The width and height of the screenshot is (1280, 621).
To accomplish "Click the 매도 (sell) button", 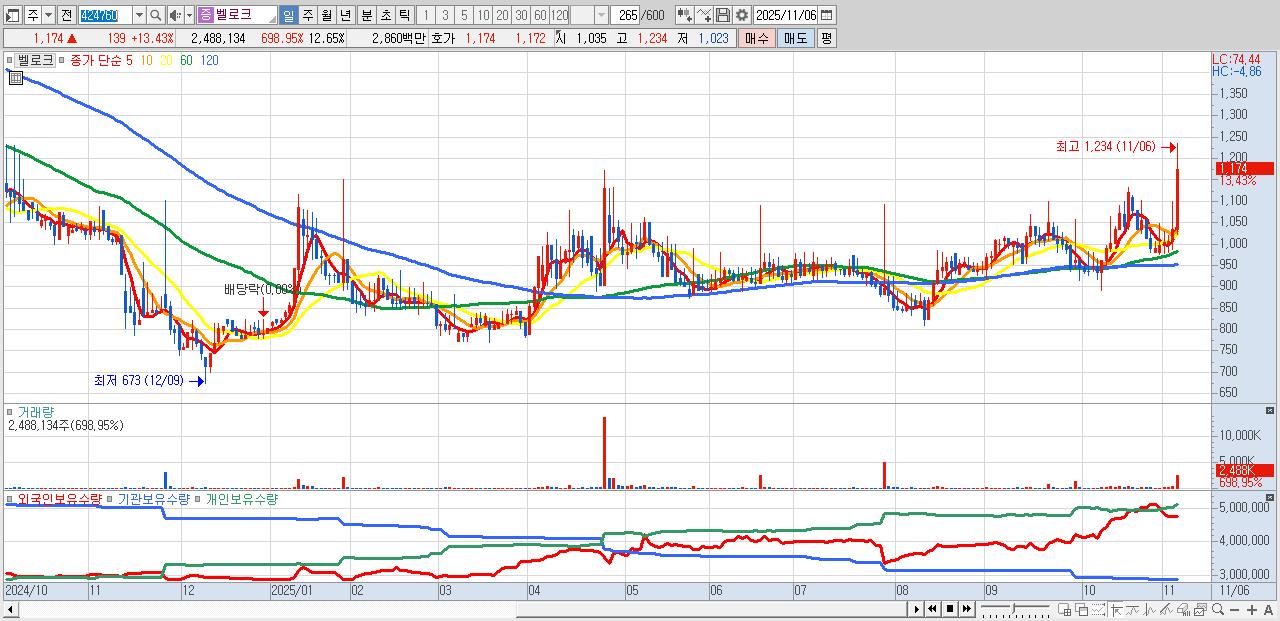I will (x=796, y=38).
